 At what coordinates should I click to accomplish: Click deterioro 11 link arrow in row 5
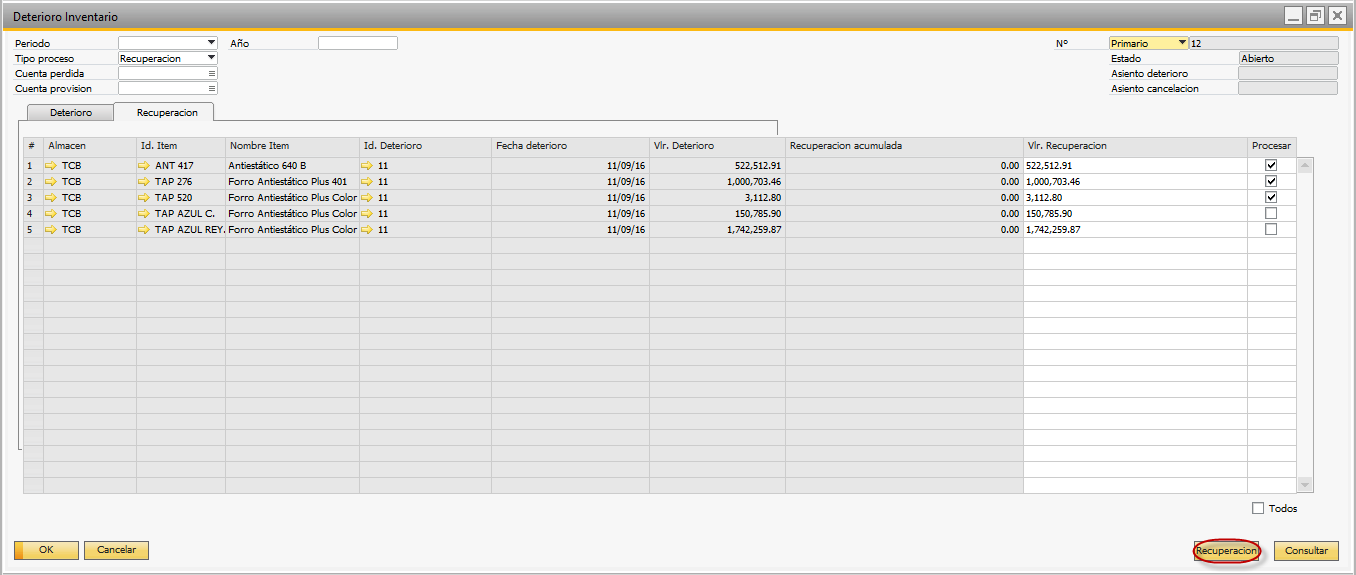click(367, 230)
